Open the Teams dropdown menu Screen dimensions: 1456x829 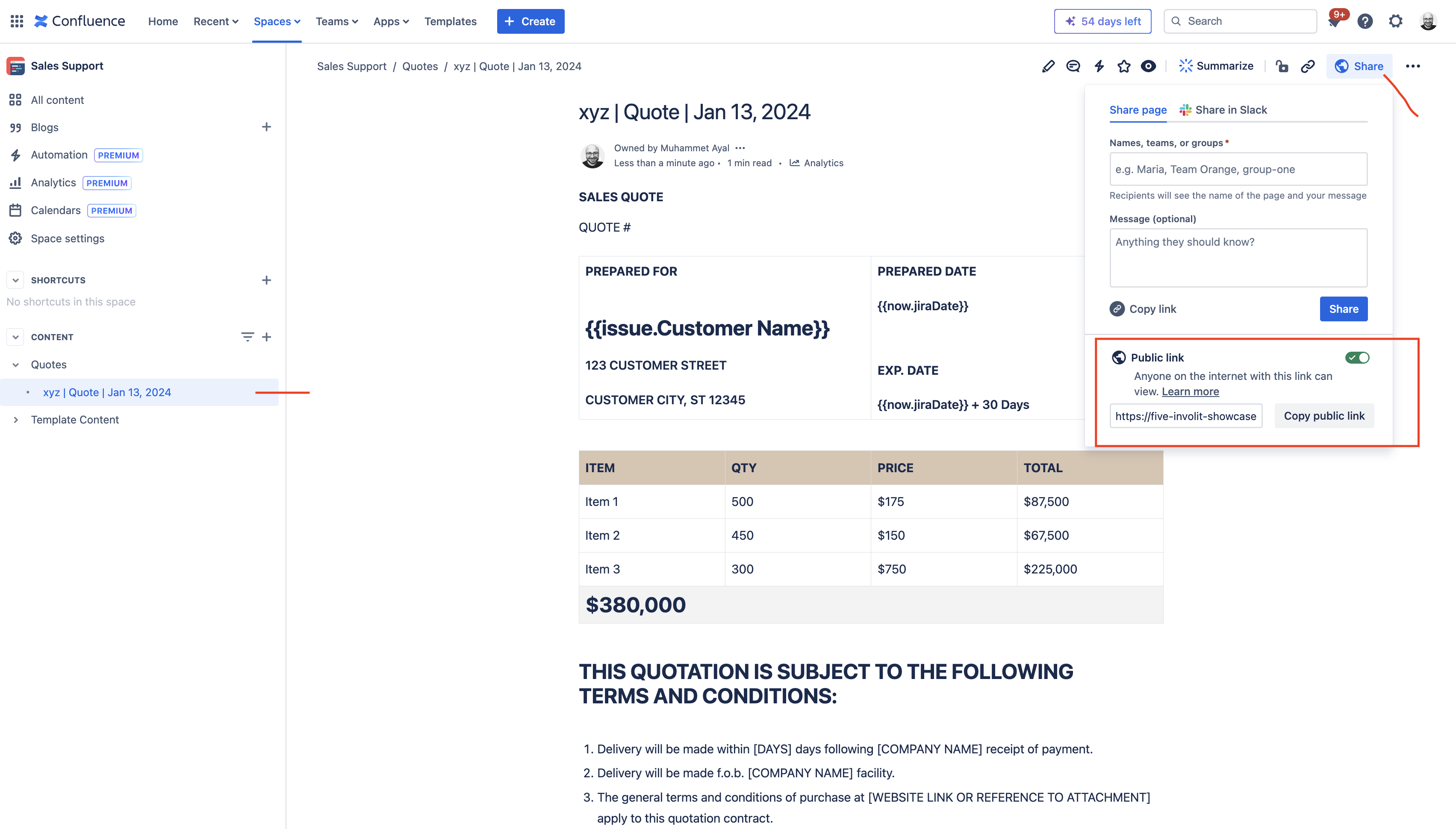click(336, 22)
